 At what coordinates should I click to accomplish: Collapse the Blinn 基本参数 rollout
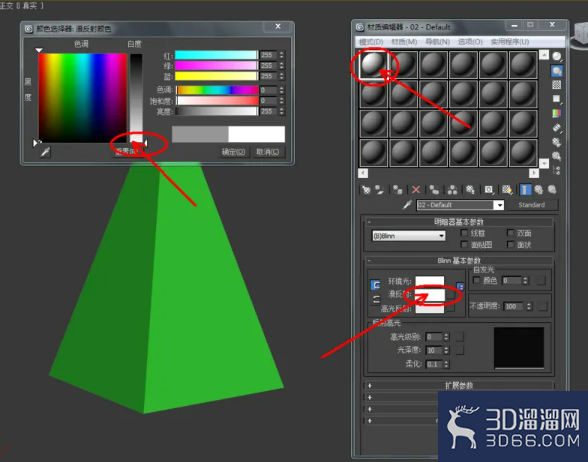pyautogui.click(x=459, y=260)
